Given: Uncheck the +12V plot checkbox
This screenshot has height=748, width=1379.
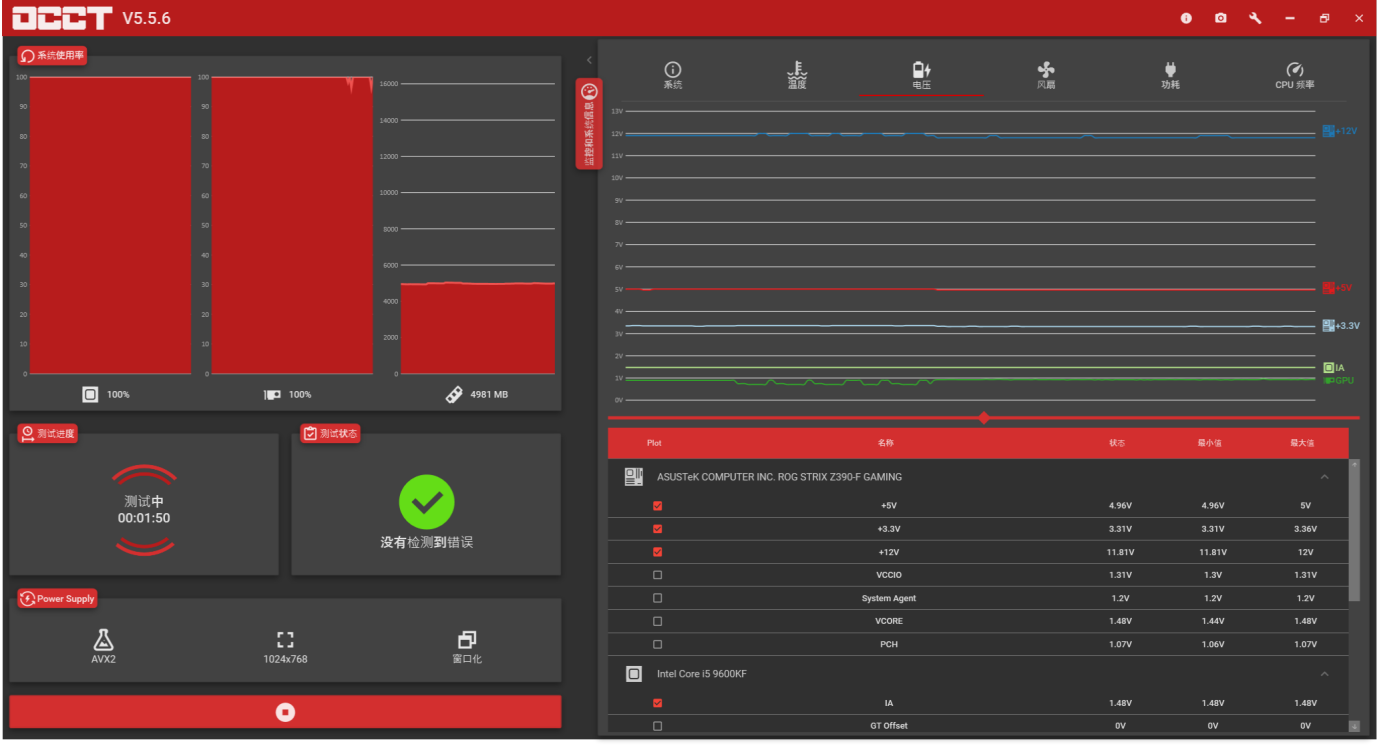Looking at the screenshot, I should click(x=657, y=552).
